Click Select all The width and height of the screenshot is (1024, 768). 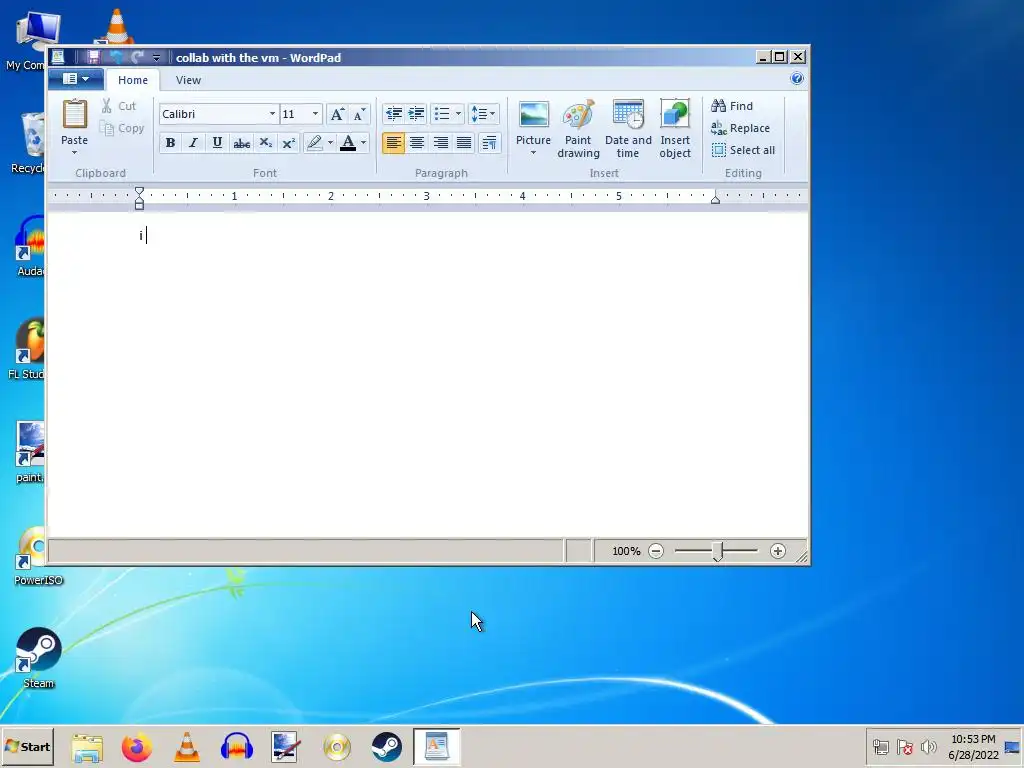pos(743,150)
